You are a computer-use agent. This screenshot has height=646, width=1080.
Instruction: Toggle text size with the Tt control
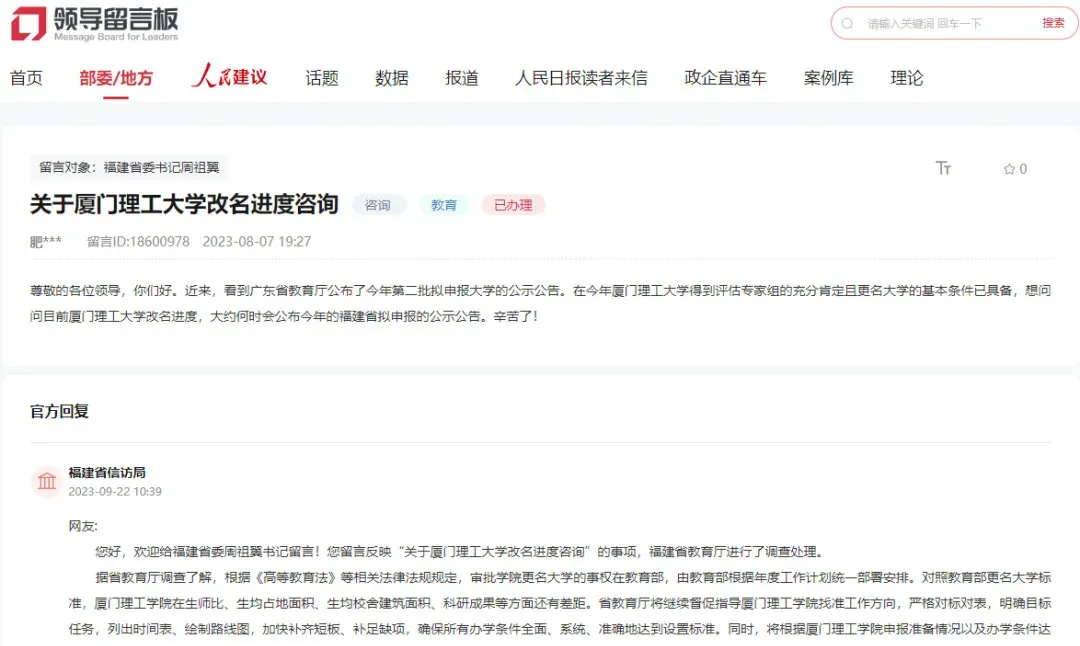click(943, 169)
